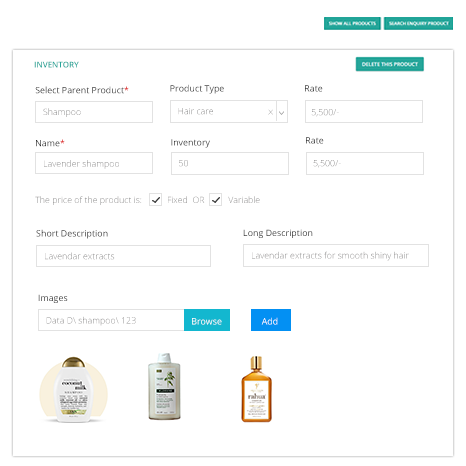Viewport: 466px width, 466px height.
Task: Click the top Rate field beside Product Type
Action: tap(364, 112)
